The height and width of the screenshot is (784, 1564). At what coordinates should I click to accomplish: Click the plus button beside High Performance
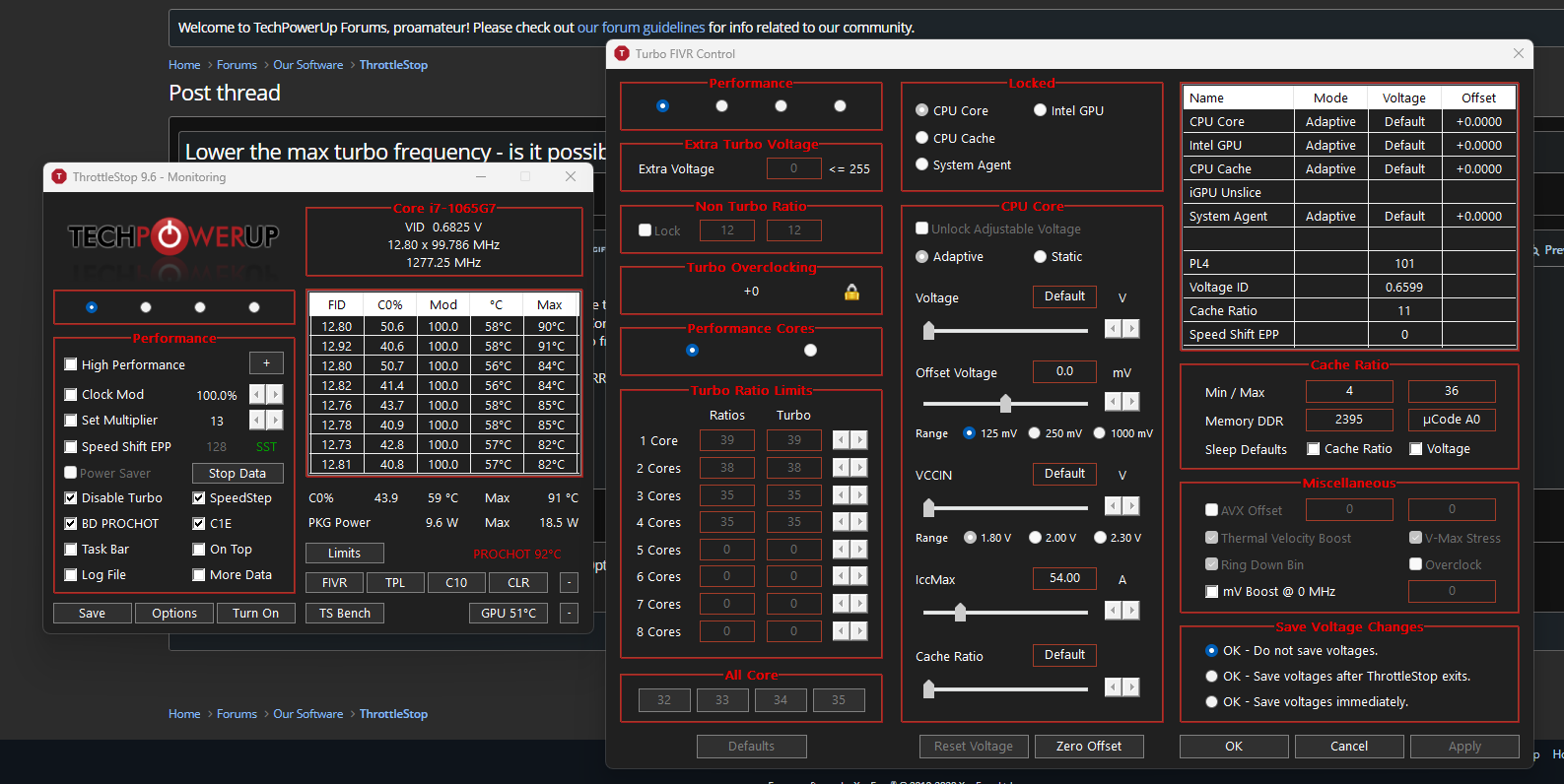pos(266,363)
